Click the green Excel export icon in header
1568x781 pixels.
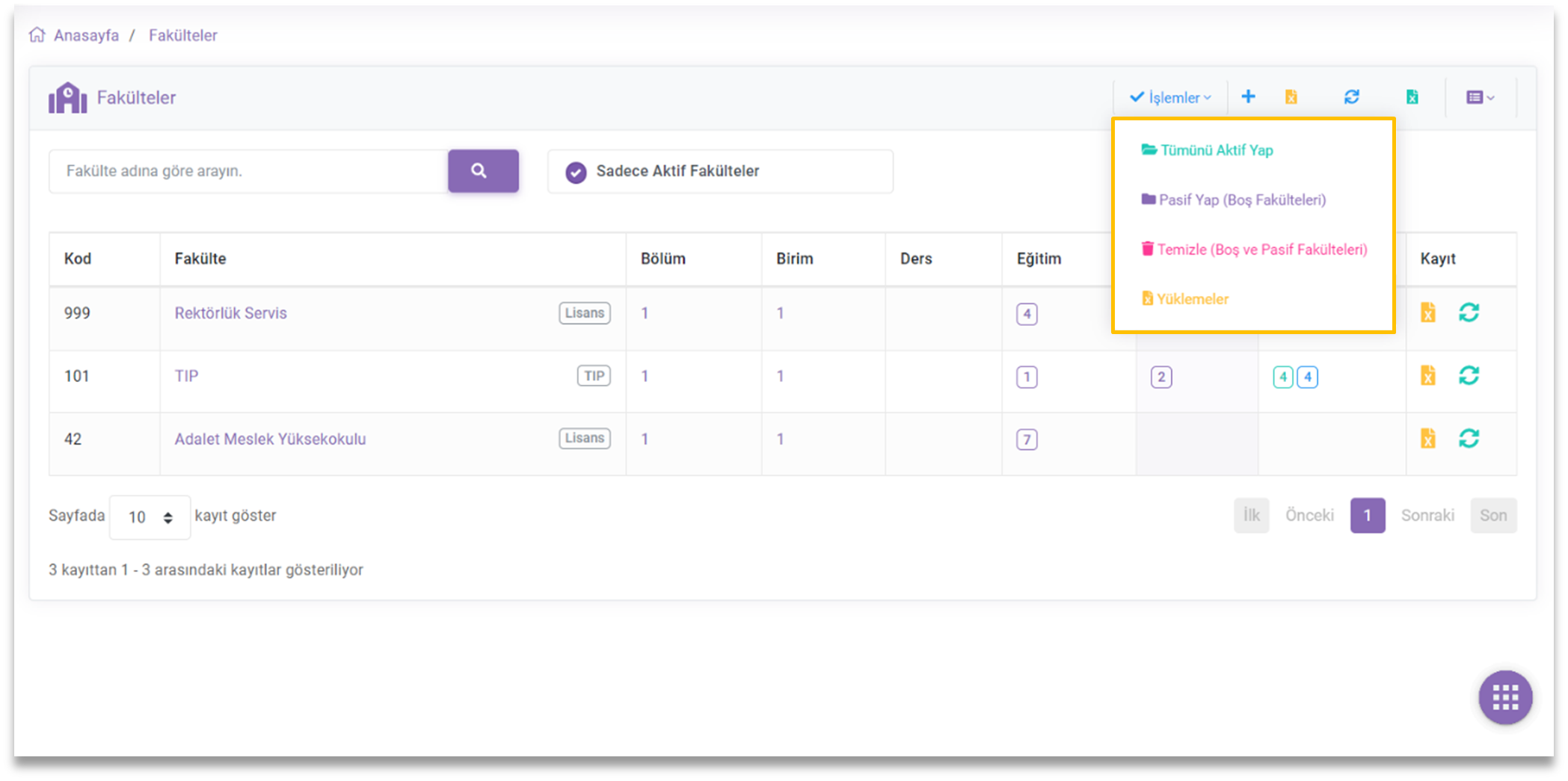[x=1412, y=97]
